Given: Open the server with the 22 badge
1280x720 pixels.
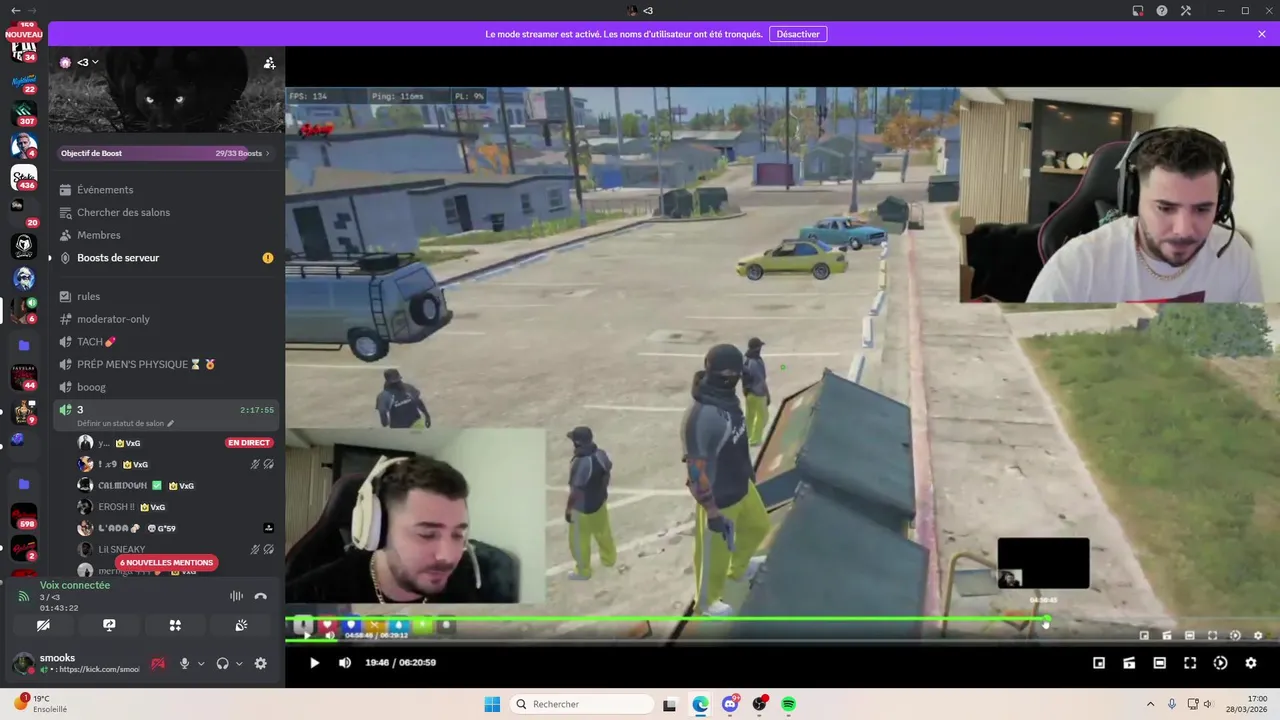Looking at the screenshot, I should [x=24, y=80].
